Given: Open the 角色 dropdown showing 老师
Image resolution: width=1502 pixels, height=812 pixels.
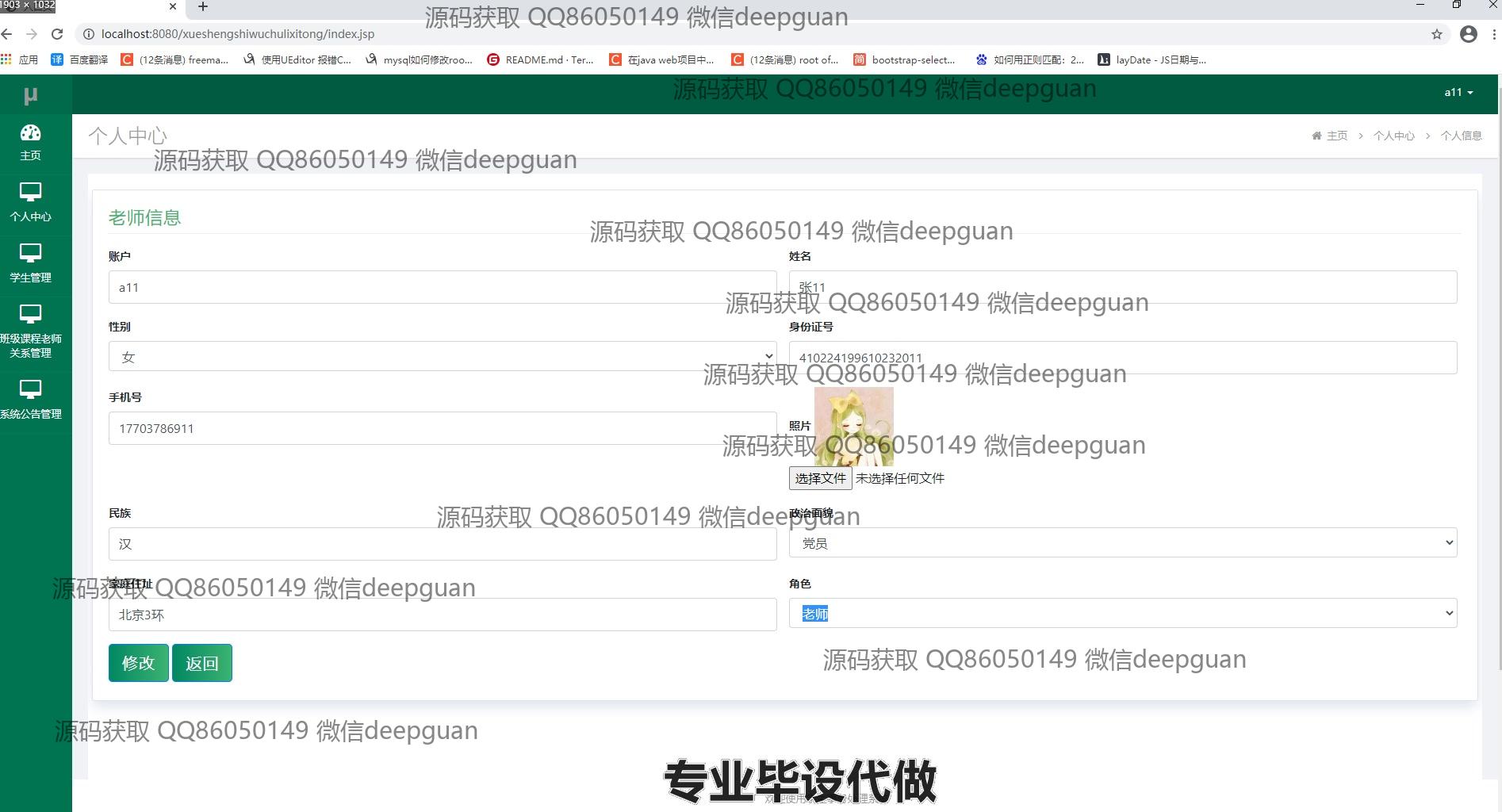Looking at the screenshot, I should (1122, 614).
